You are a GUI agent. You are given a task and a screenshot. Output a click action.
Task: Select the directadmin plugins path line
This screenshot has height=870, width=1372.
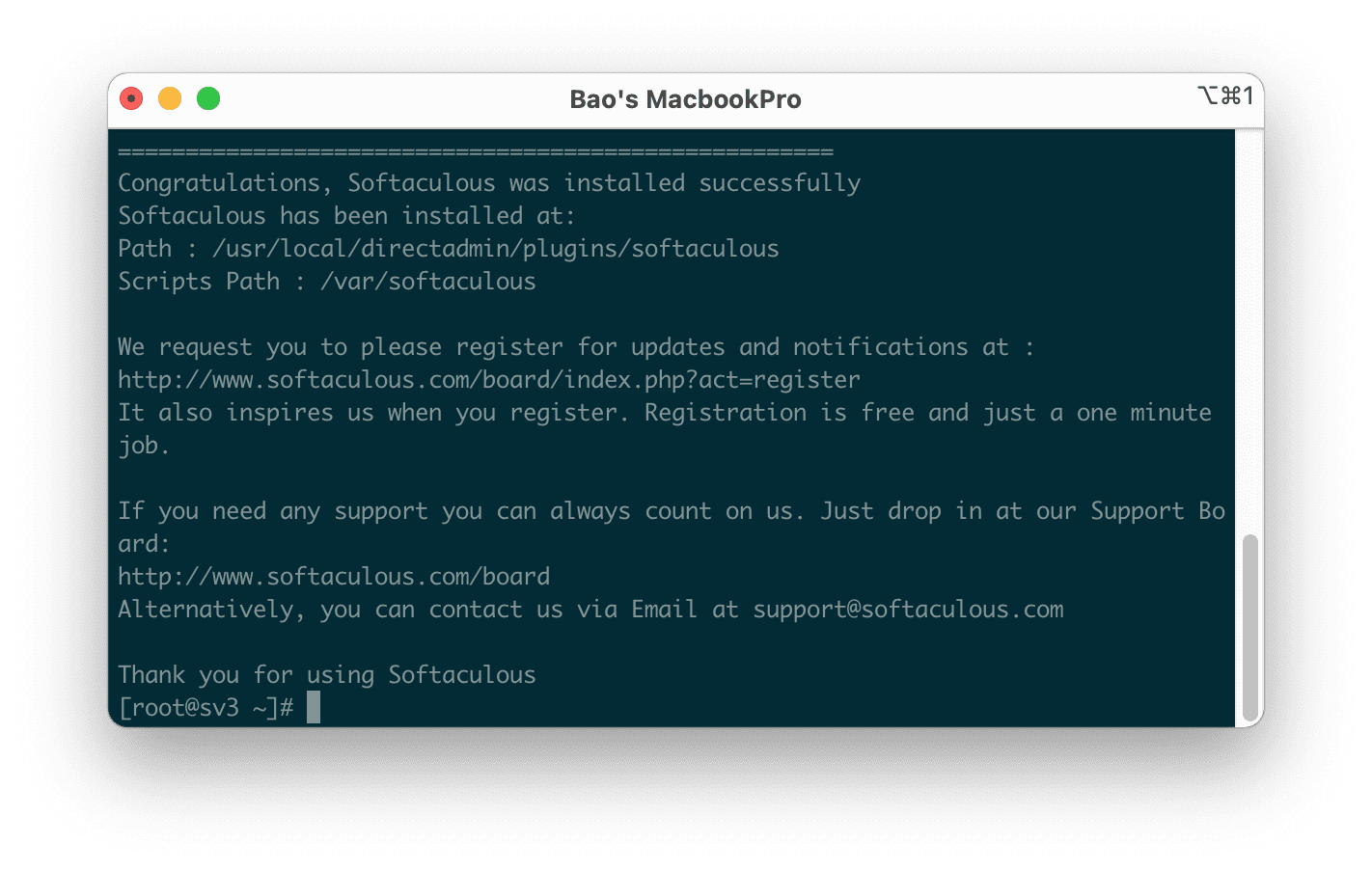pyautogui.click(x=448, y=248)
